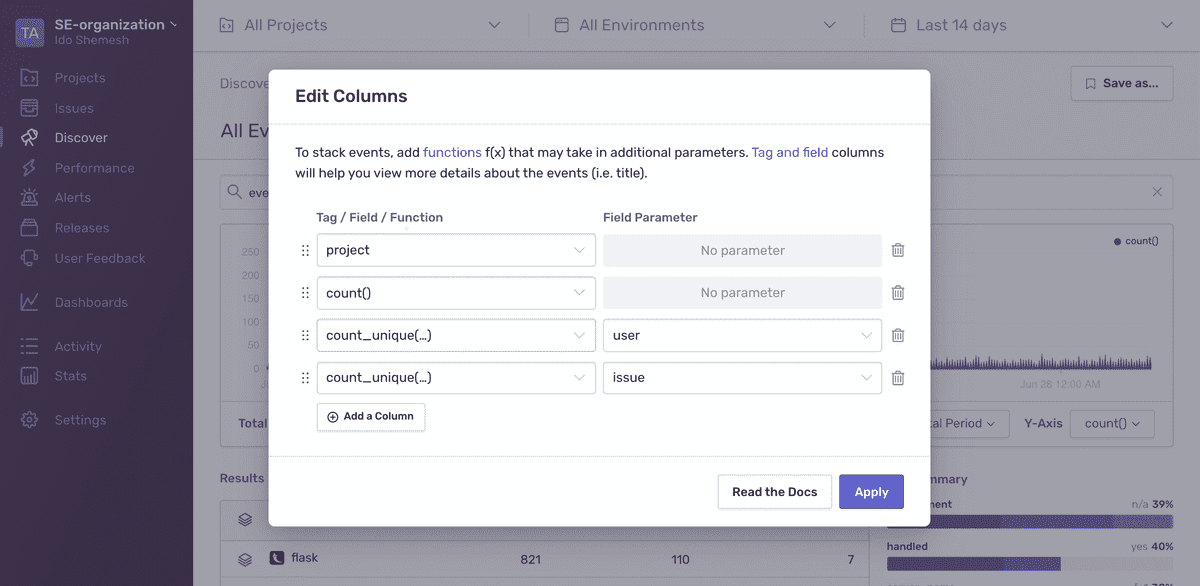This screenshot has height=586, width=1200.
Task: Delete the project column row
Action: [898, 250]
